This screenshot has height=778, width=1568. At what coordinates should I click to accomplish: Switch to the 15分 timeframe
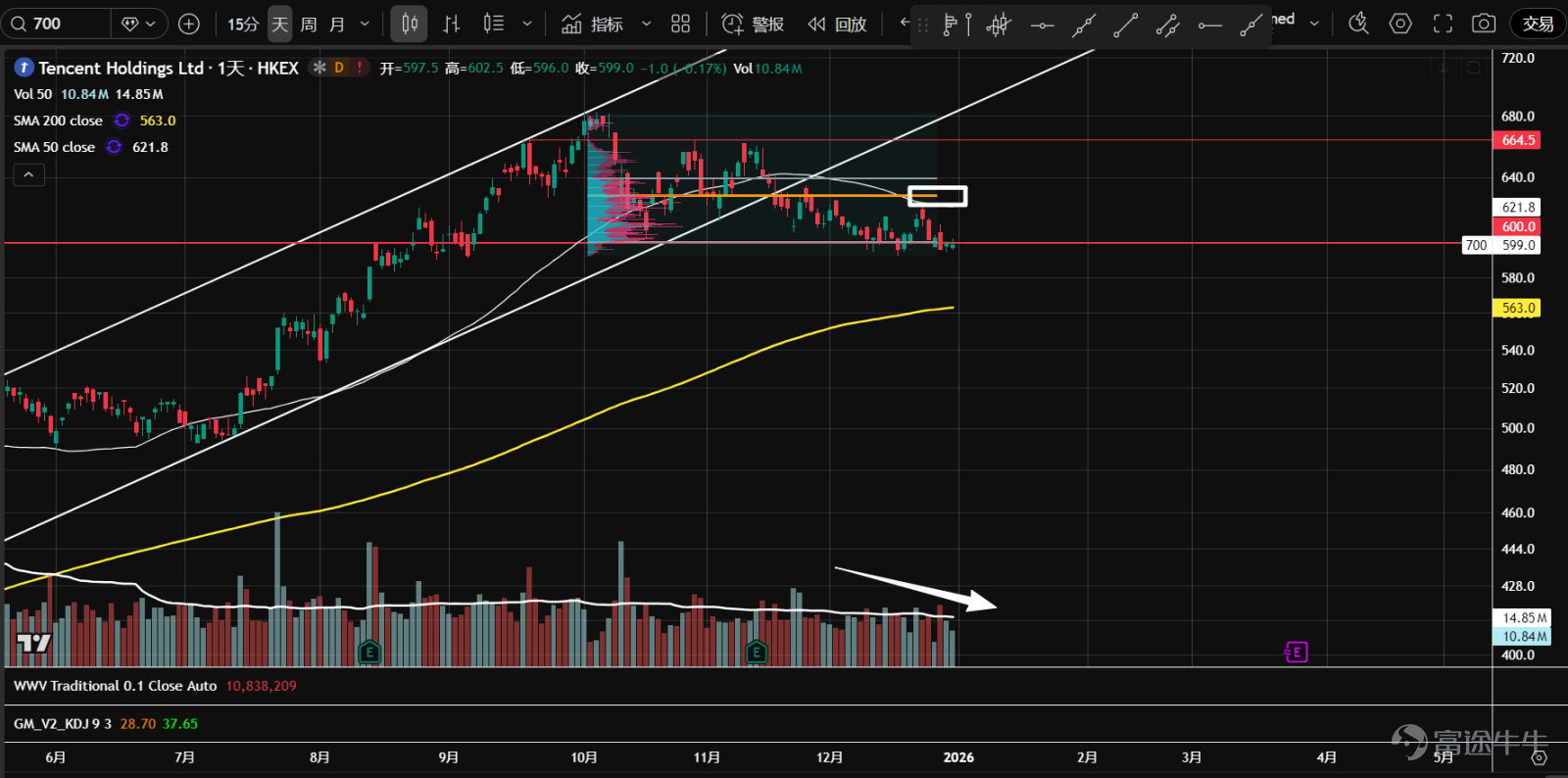242,24
